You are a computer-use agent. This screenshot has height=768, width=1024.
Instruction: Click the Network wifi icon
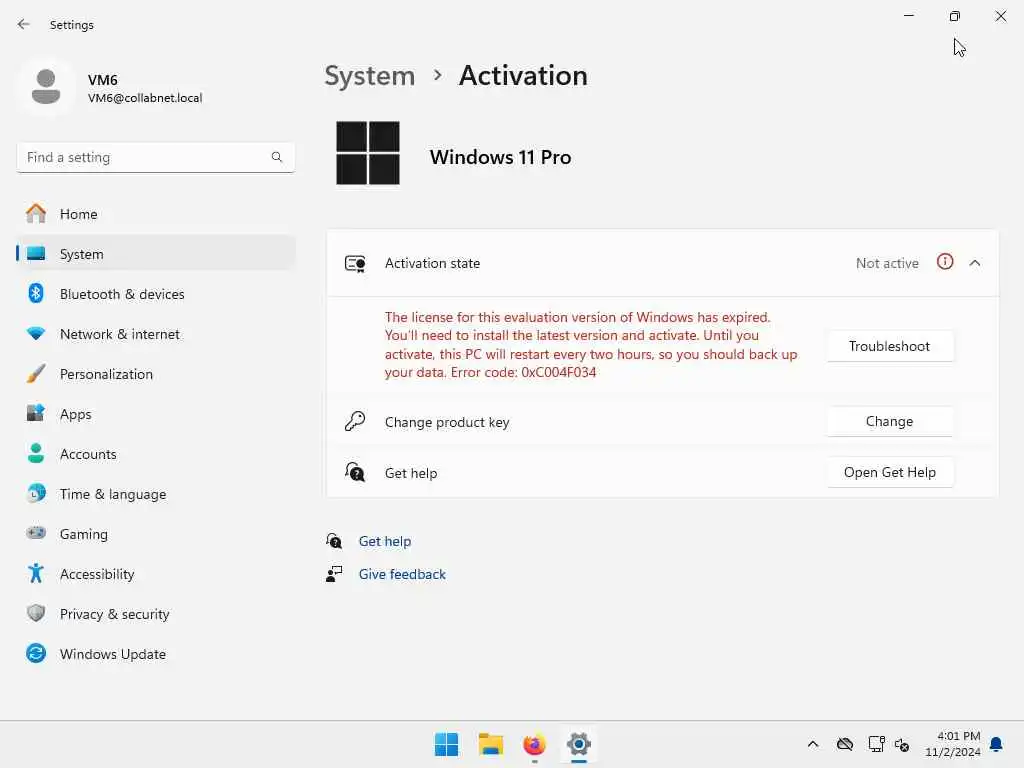point(36,333)
